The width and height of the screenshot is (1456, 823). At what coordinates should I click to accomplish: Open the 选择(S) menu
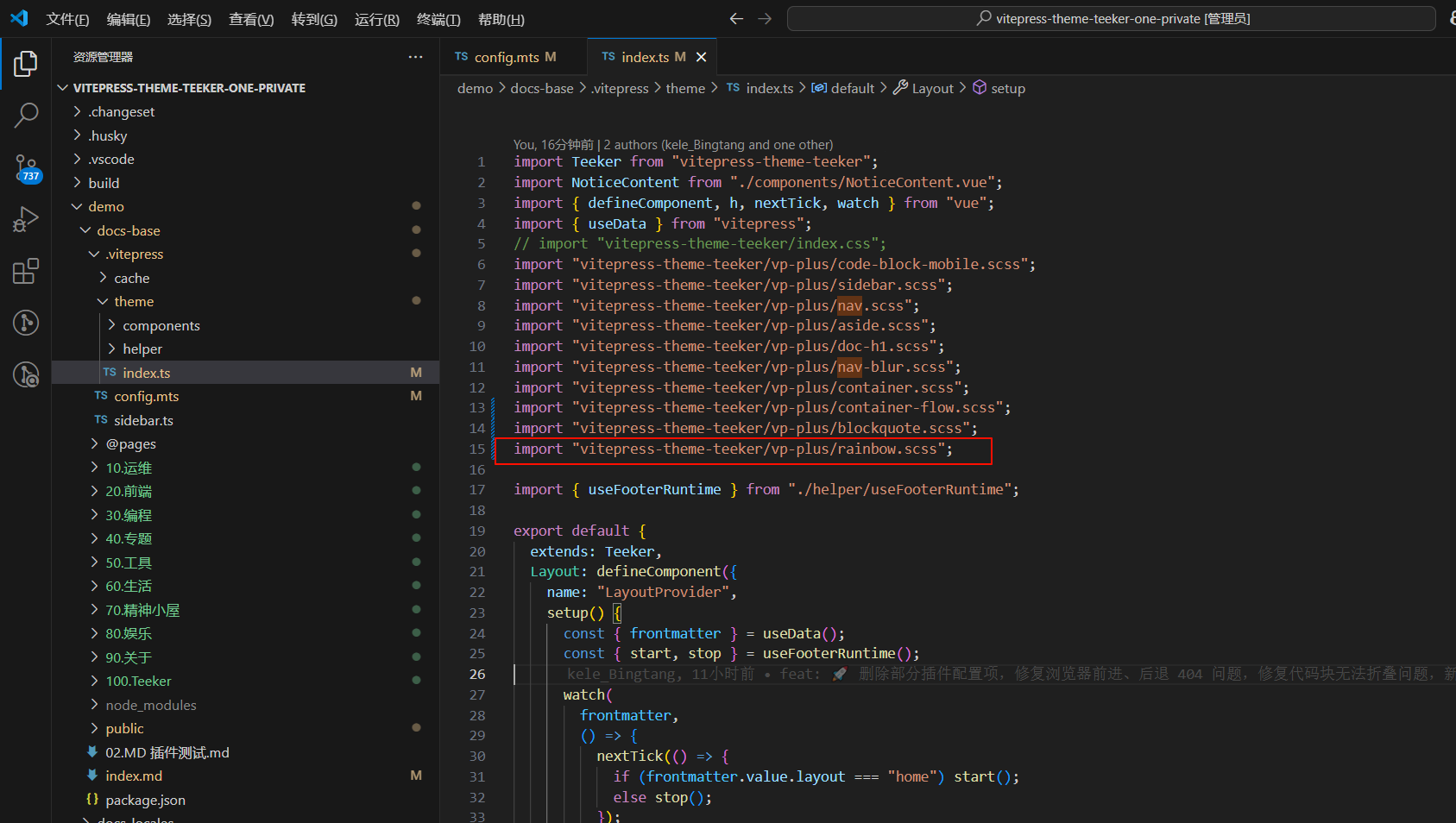coord(189,19)
